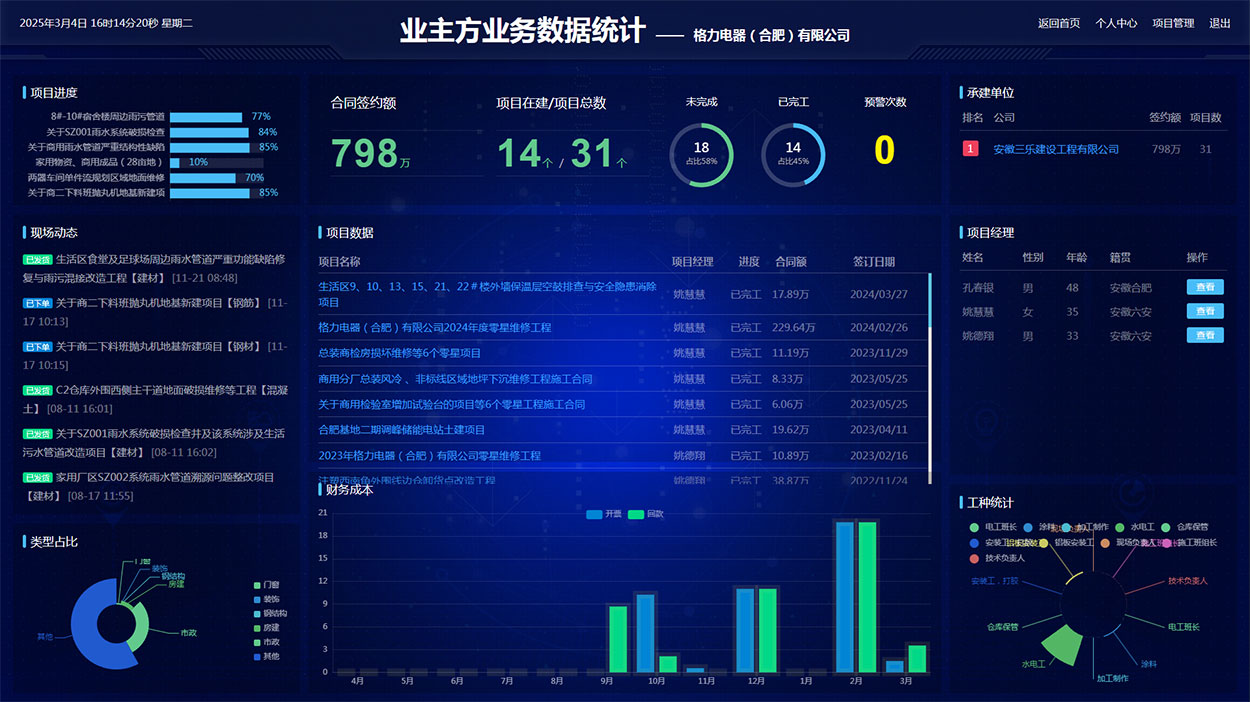The image size is (1250, 702).
Task: Click the 项目经理 column header in 项目数据
Action: coord(693,262)
